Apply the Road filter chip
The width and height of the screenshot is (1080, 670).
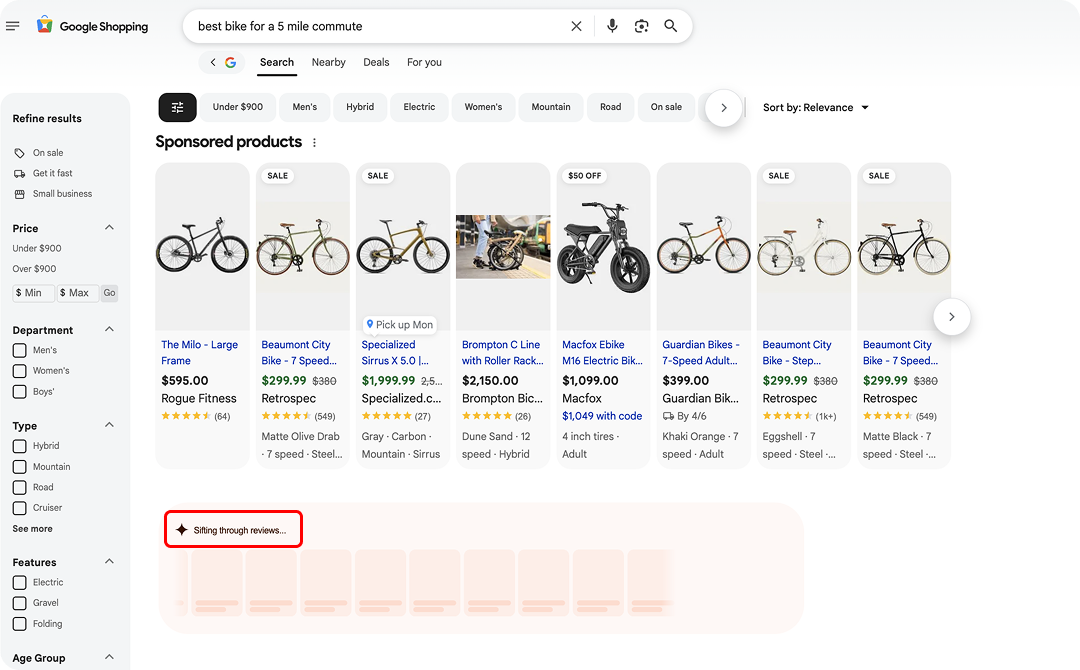point(610,107)
